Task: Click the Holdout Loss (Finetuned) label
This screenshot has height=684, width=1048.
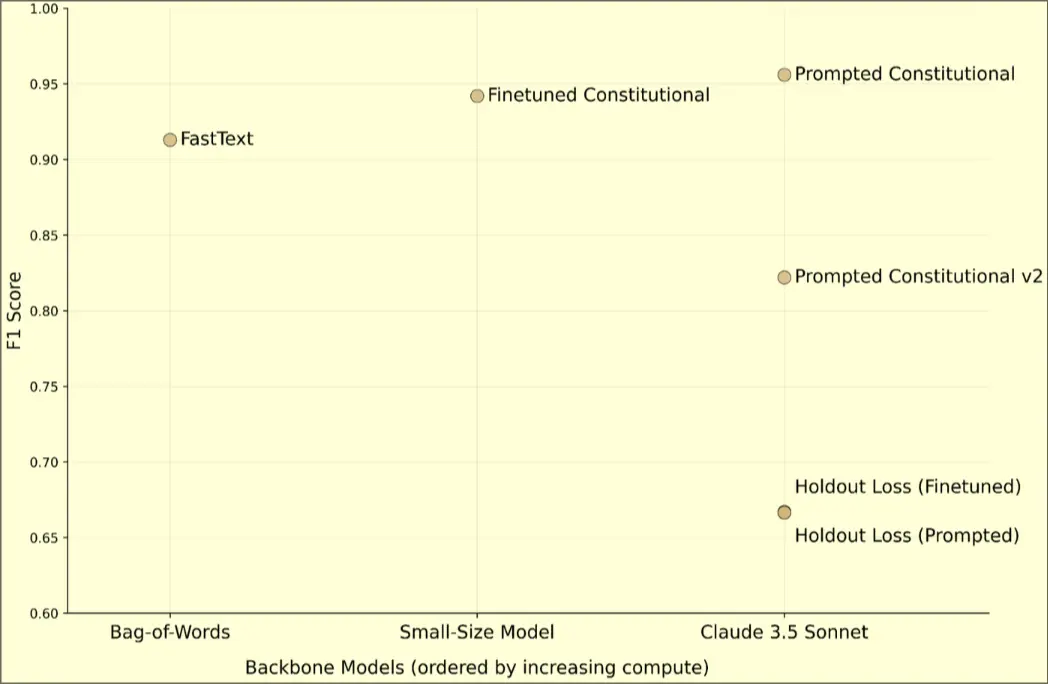Action: pos(907,488)
